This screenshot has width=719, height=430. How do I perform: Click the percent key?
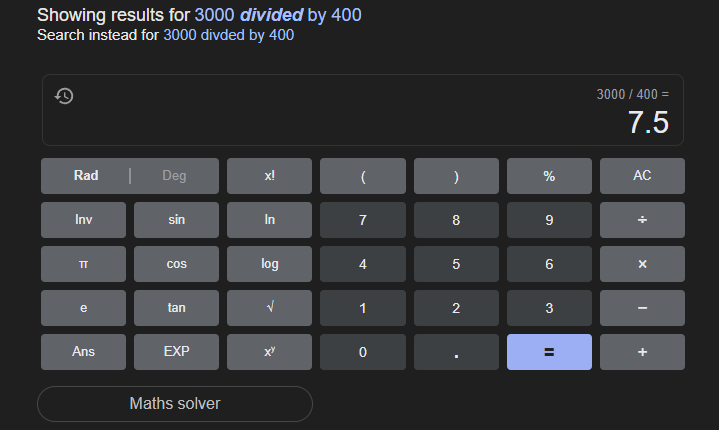[x=549, y=176]
